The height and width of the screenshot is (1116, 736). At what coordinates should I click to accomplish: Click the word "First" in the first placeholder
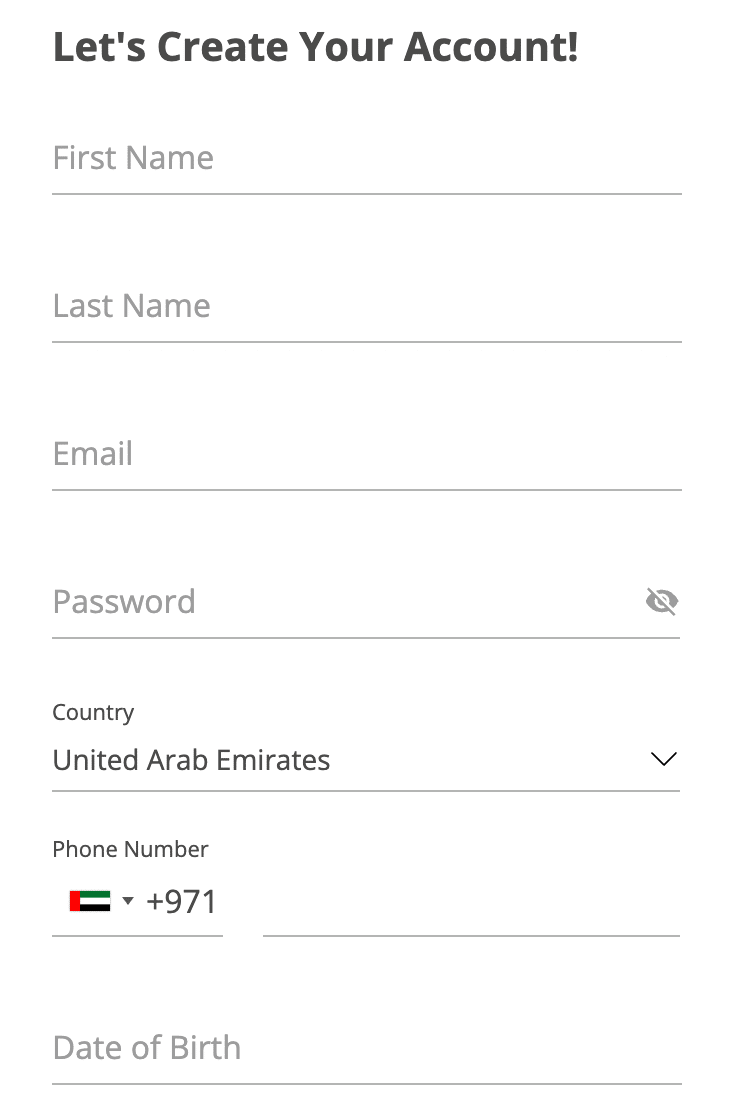coord(84,158)
